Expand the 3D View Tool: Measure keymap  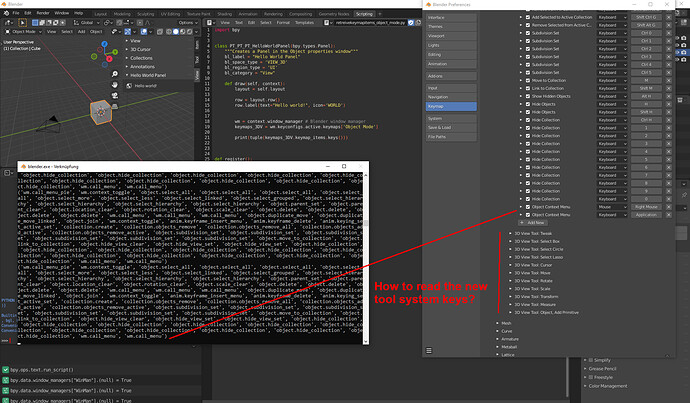tap(535, 304)
